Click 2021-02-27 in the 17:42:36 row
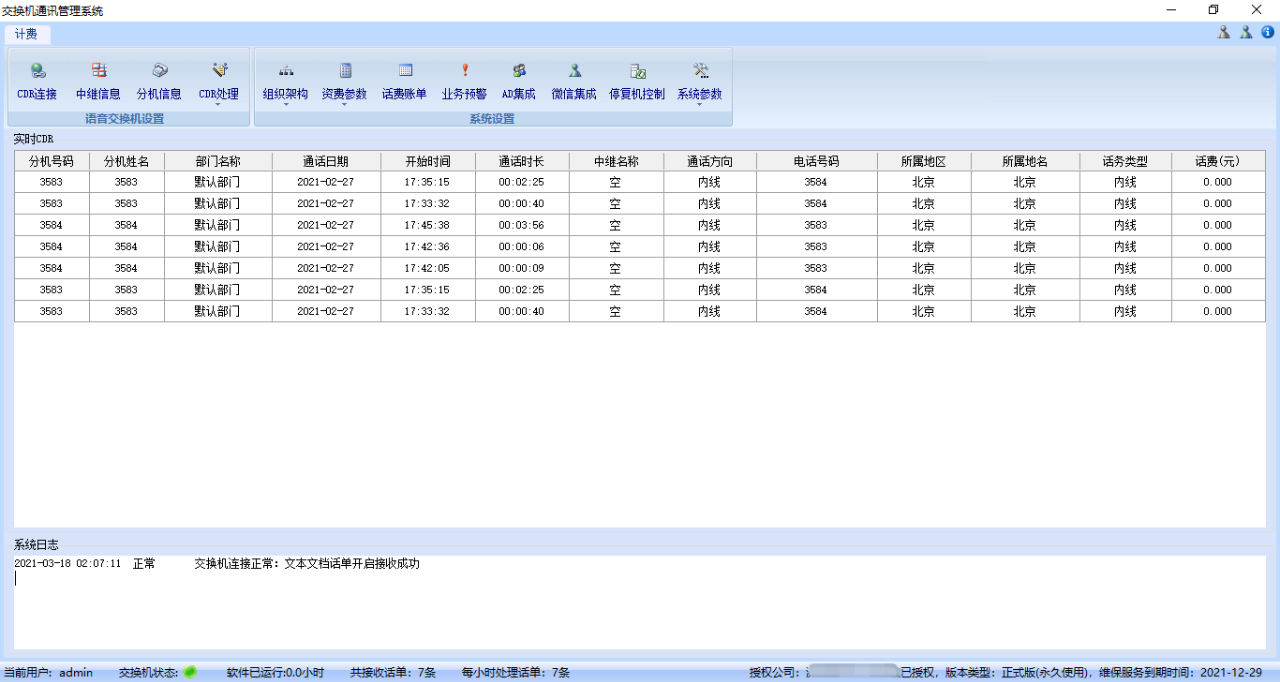Image resolution: width=1280 pixels, height=682 pixels. [x=326, y=247]
